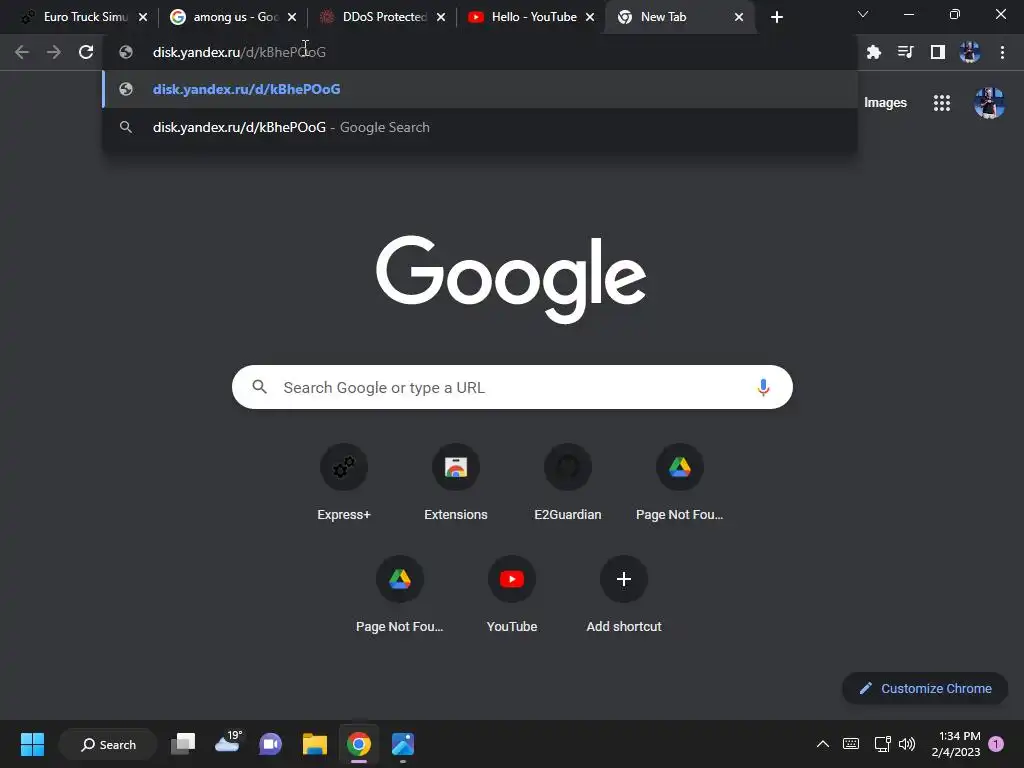Close the New Tab tab
1024x768 pixels.
[x=739, y=18]
